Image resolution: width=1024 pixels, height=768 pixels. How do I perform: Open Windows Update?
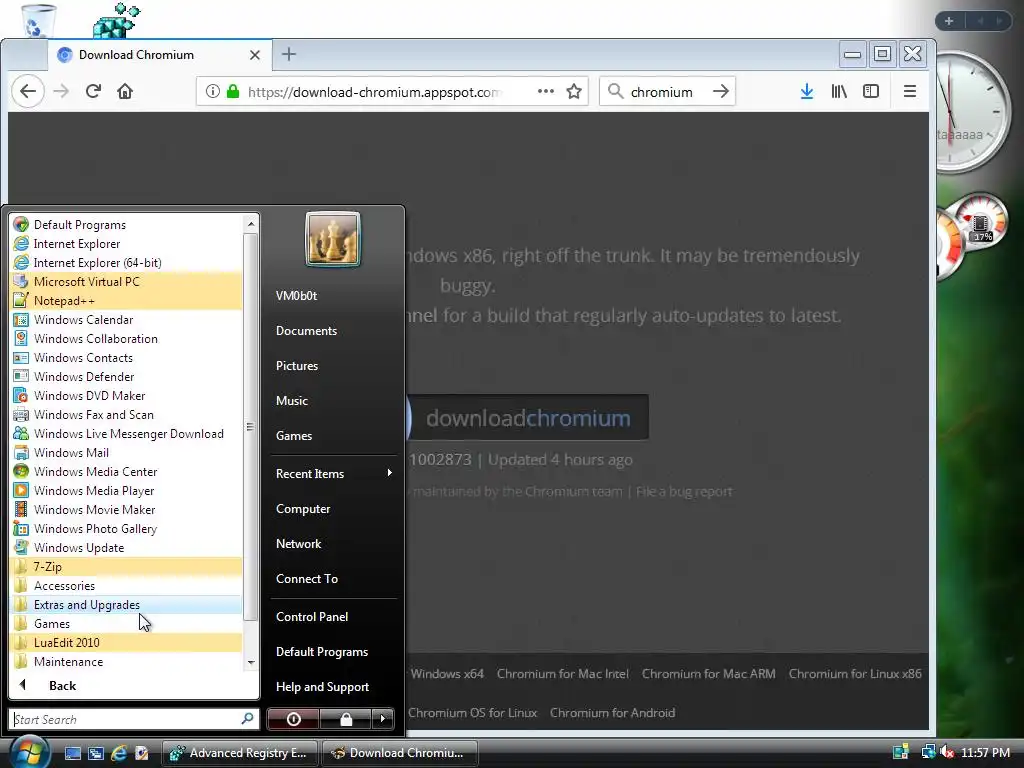click(127, 547)
